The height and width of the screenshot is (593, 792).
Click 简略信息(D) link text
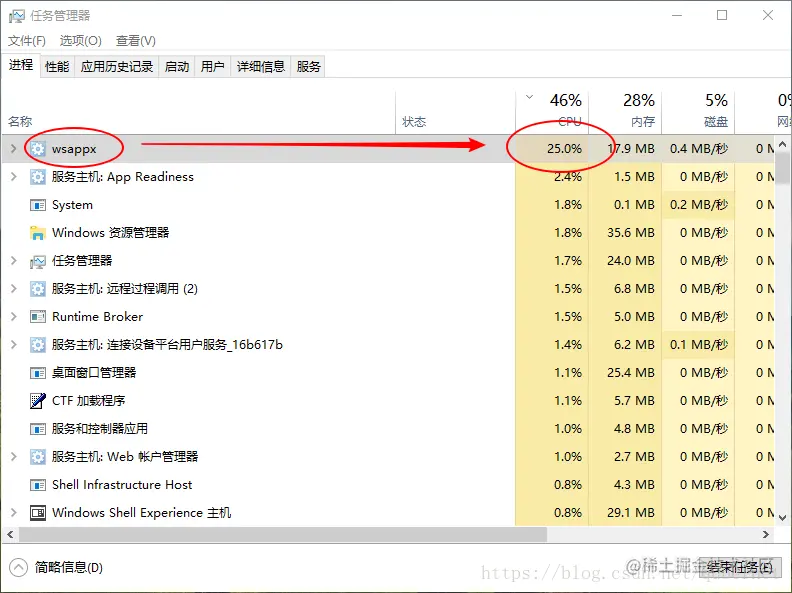(x=69, y=567)
